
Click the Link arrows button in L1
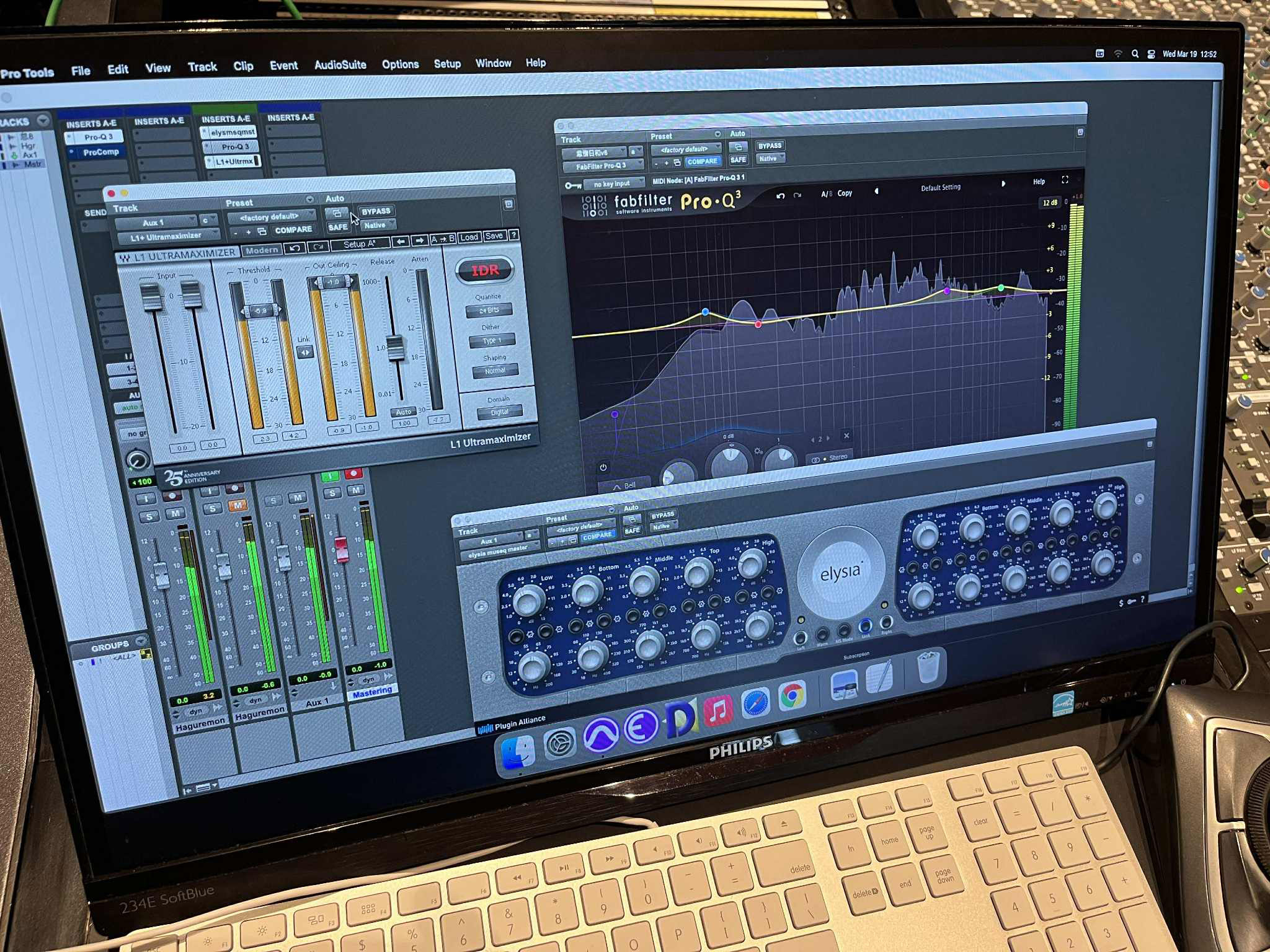click(305, 352)
